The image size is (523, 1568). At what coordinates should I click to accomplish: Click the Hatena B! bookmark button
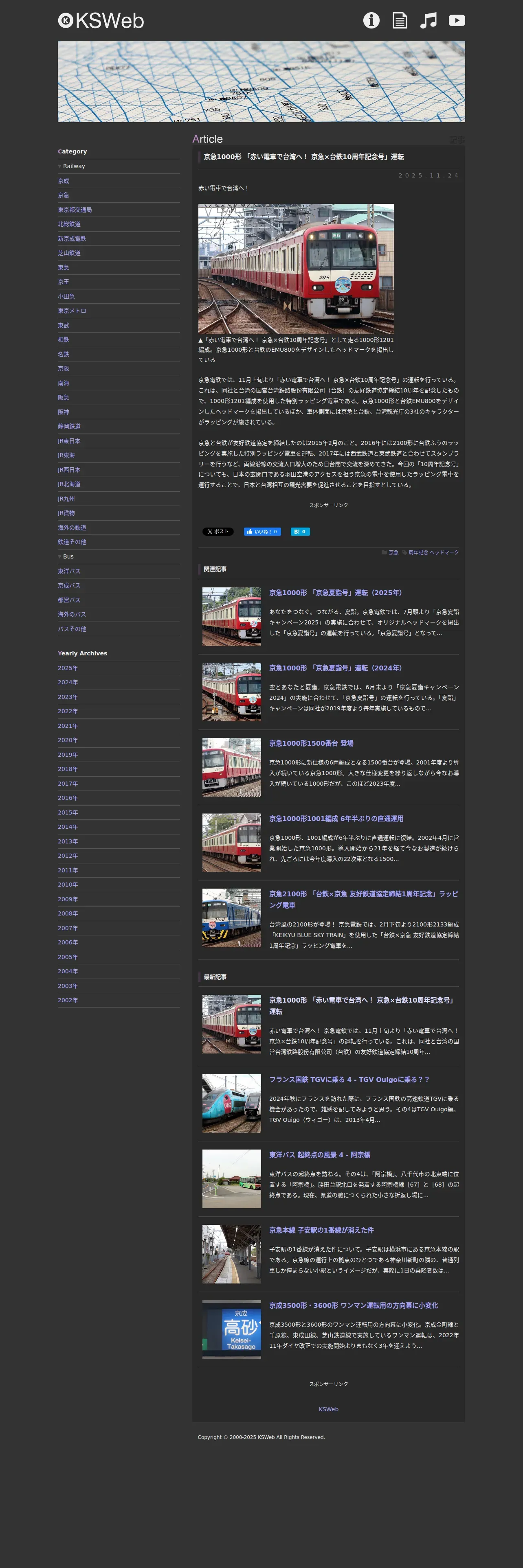pyautogui.click(x=300, y=531)
